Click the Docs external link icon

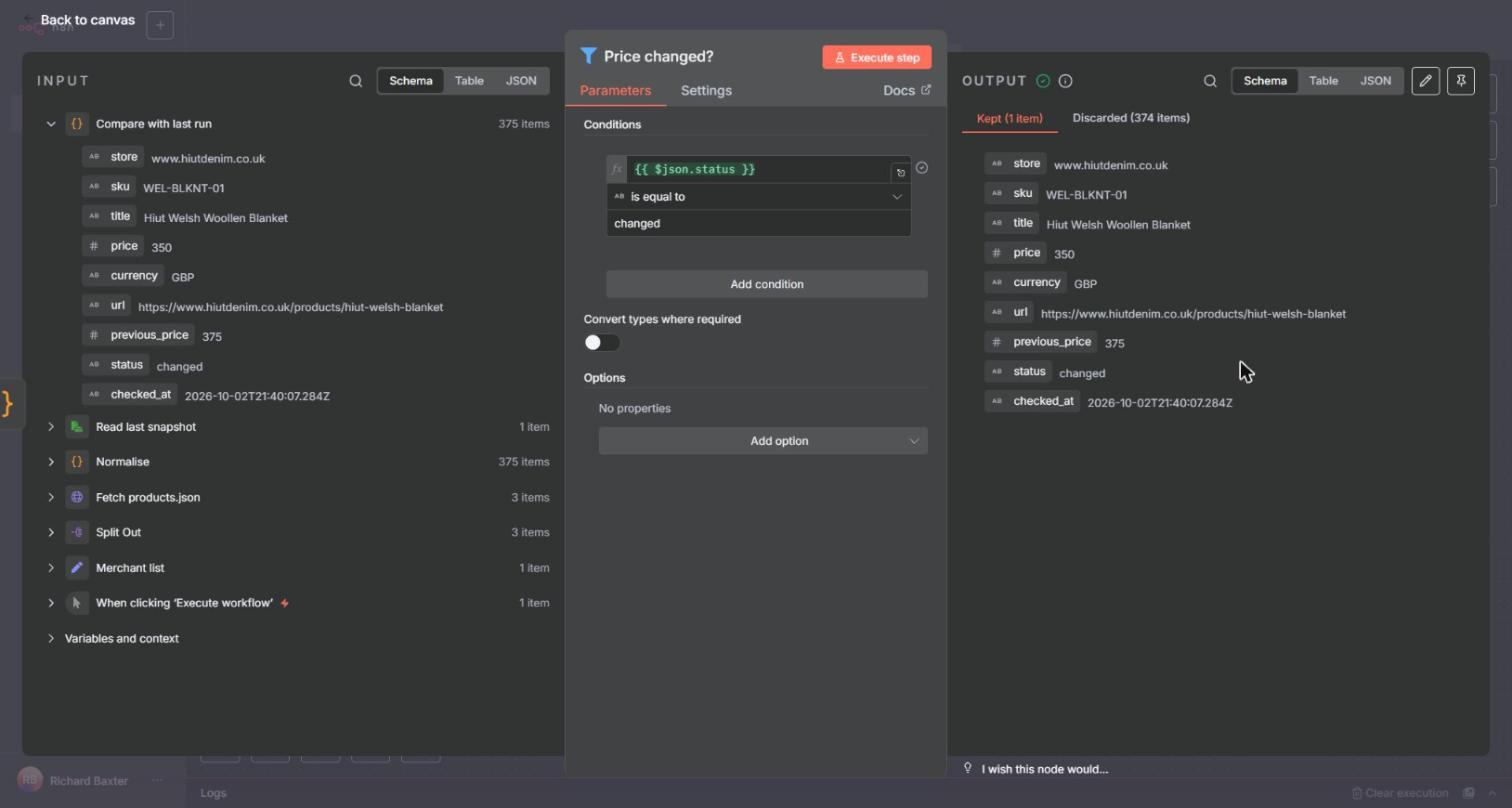tap(926, 90)
